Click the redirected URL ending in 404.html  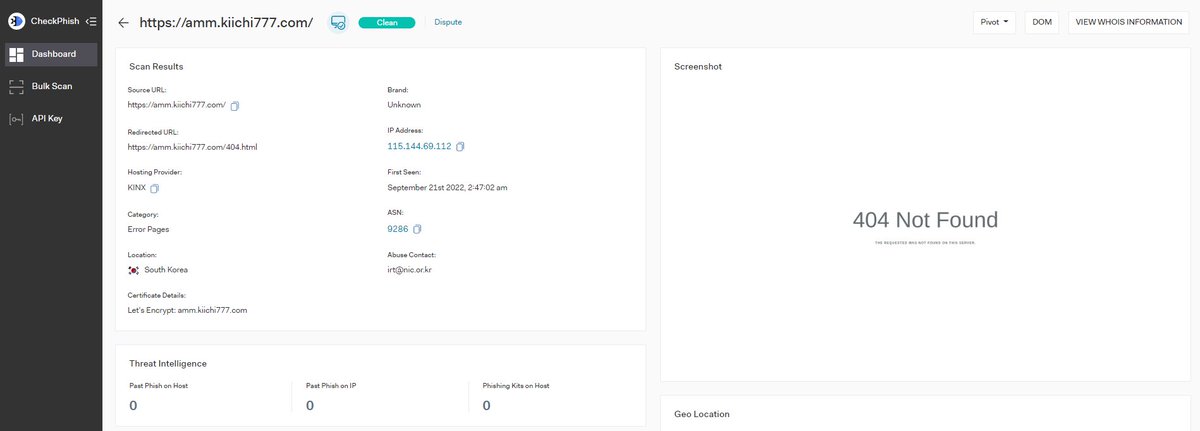192,147
